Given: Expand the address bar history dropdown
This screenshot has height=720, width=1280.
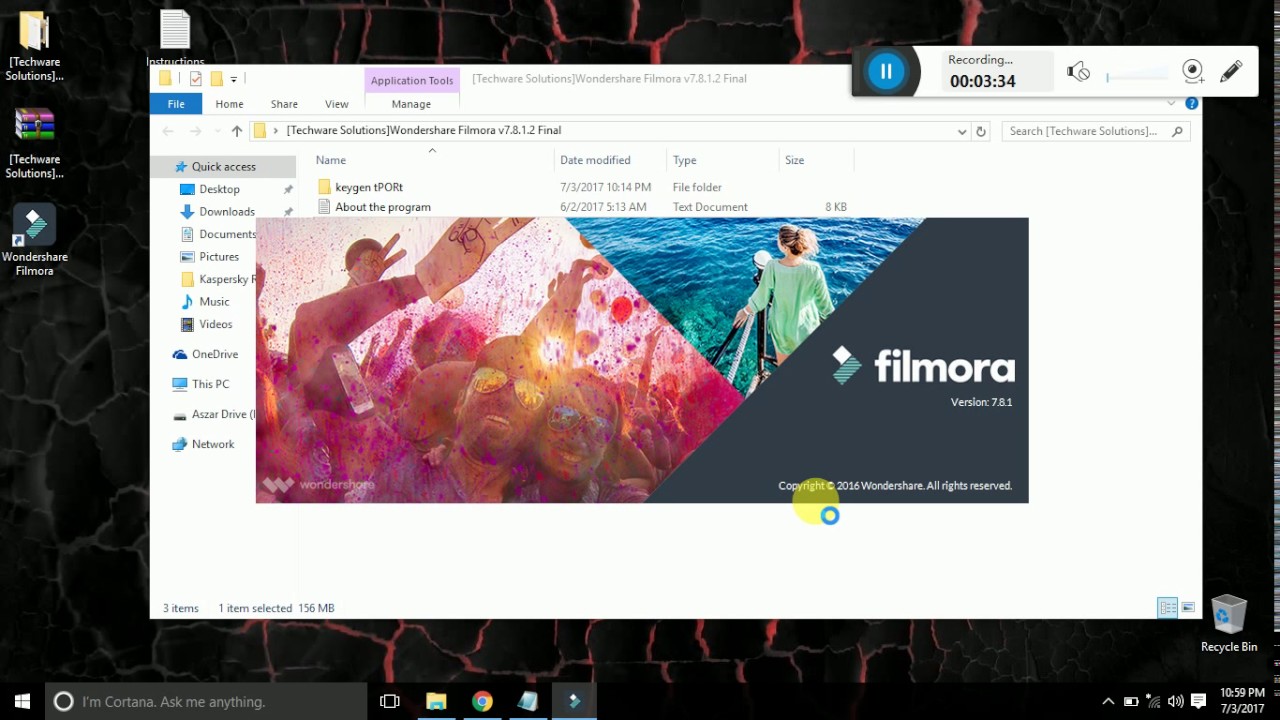Looking at the screenshot, I should (x=962, y=131).
